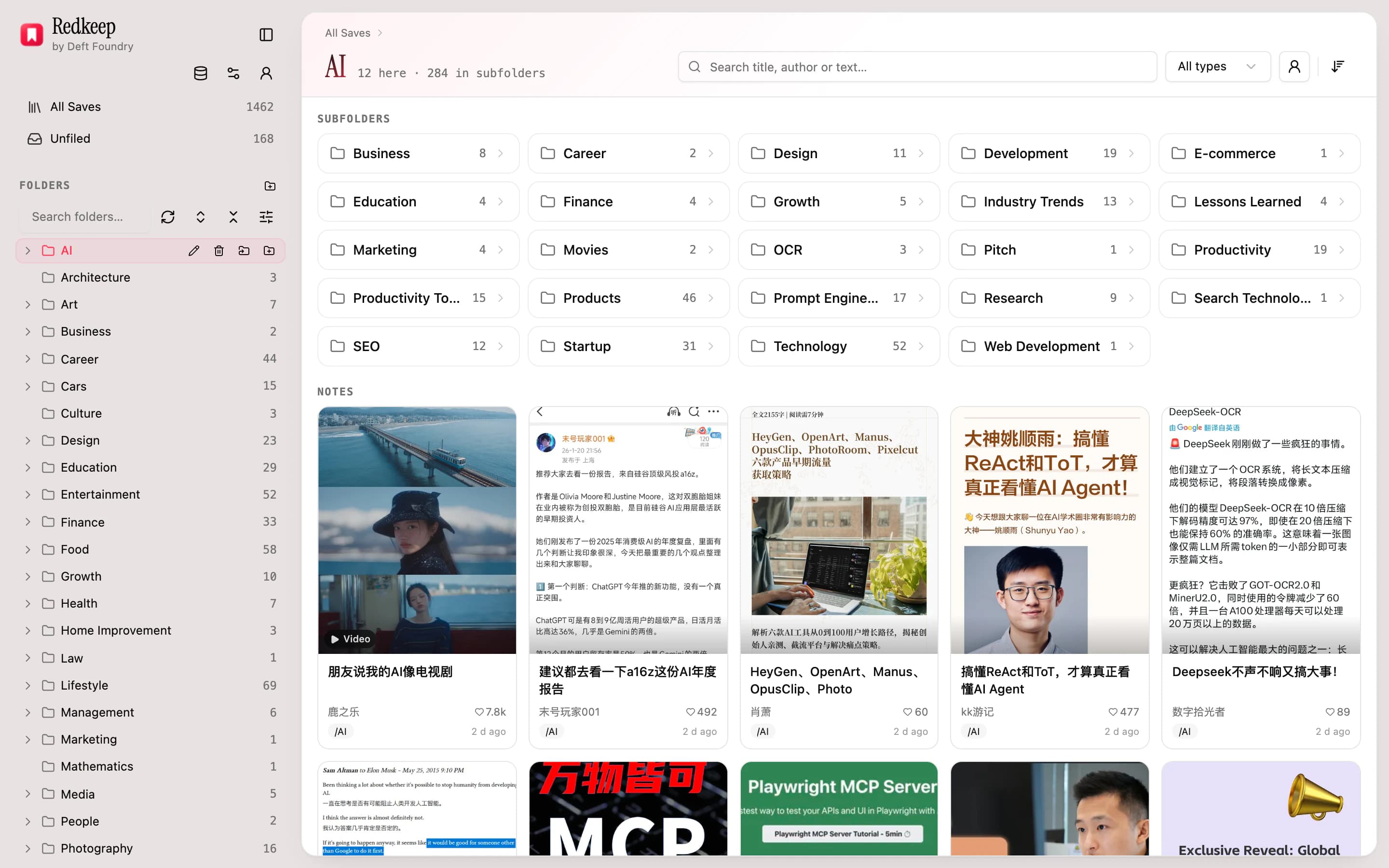Open All Saves in the sidebar
The width and height of the screenshot is (1389, 868).
150,107
